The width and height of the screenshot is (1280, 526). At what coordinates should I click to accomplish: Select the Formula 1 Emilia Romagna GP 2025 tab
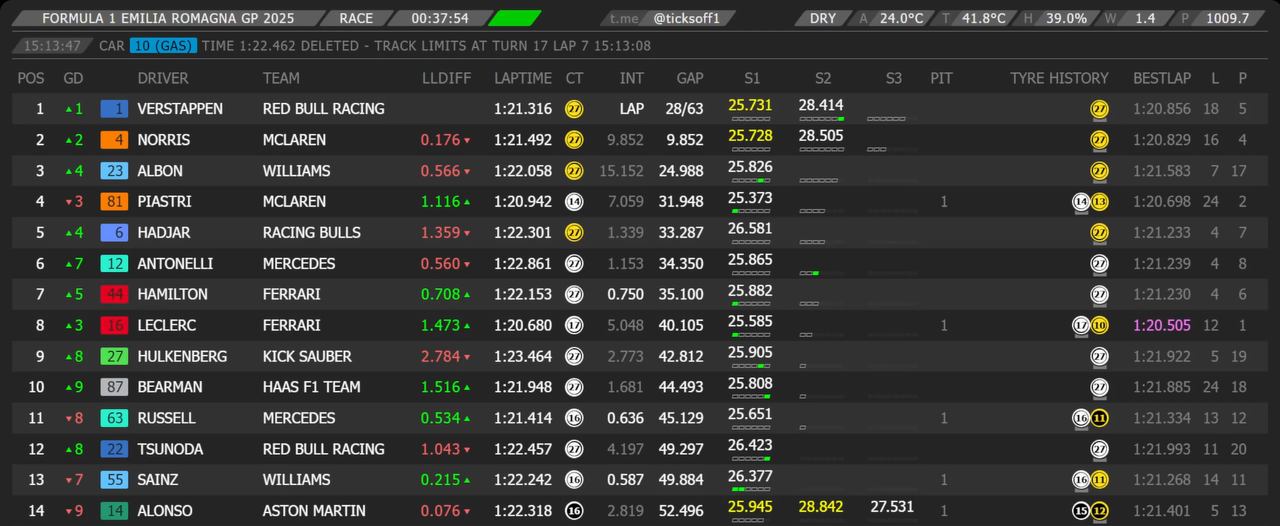pos(168,18)
